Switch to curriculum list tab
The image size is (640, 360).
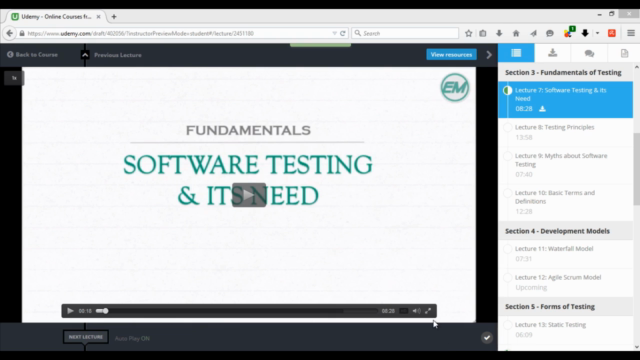(x=516, y=53)
